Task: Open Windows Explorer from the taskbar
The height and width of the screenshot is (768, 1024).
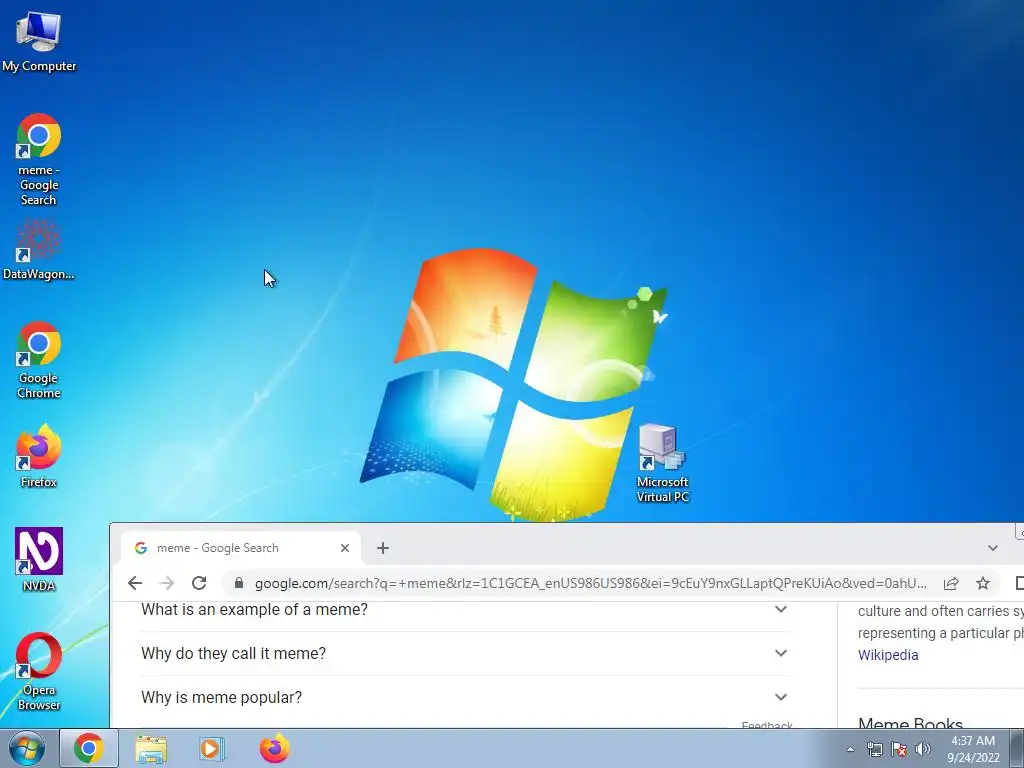Action: click(151, 748)
